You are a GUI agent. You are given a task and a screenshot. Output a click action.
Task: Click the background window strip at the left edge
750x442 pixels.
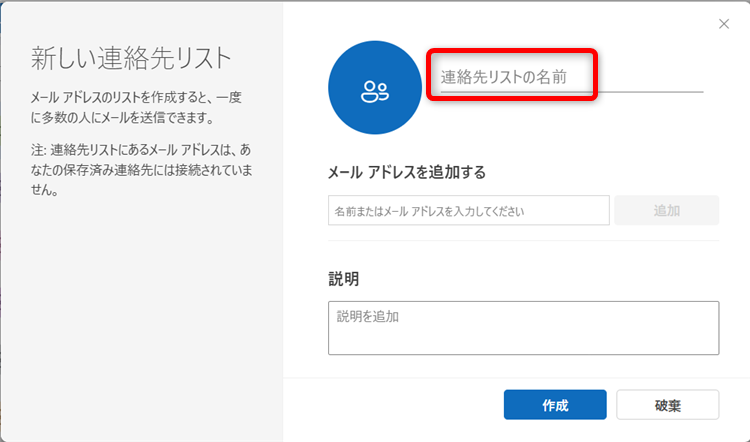(x=2, y=220)
